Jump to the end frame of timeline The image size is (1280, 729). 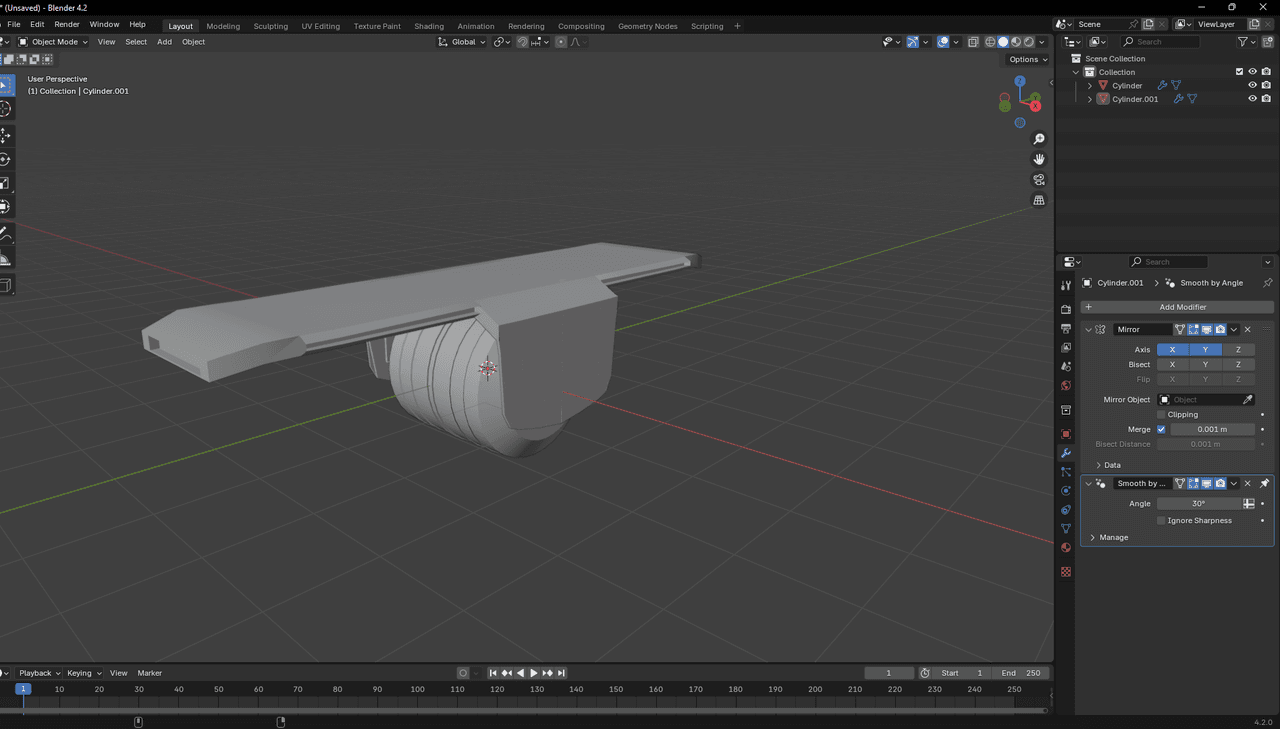pyautogui.click(x=561, y=673)
